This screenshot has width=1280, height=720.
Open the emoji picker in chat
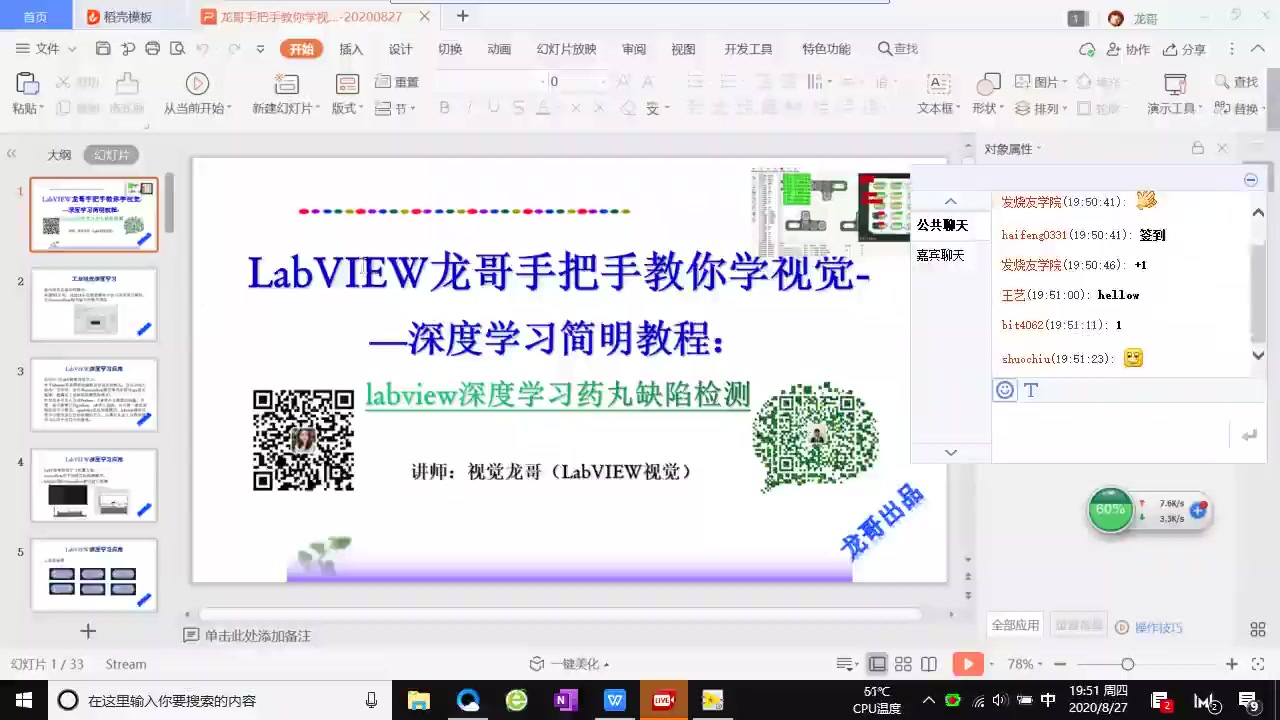point(1005,390)
